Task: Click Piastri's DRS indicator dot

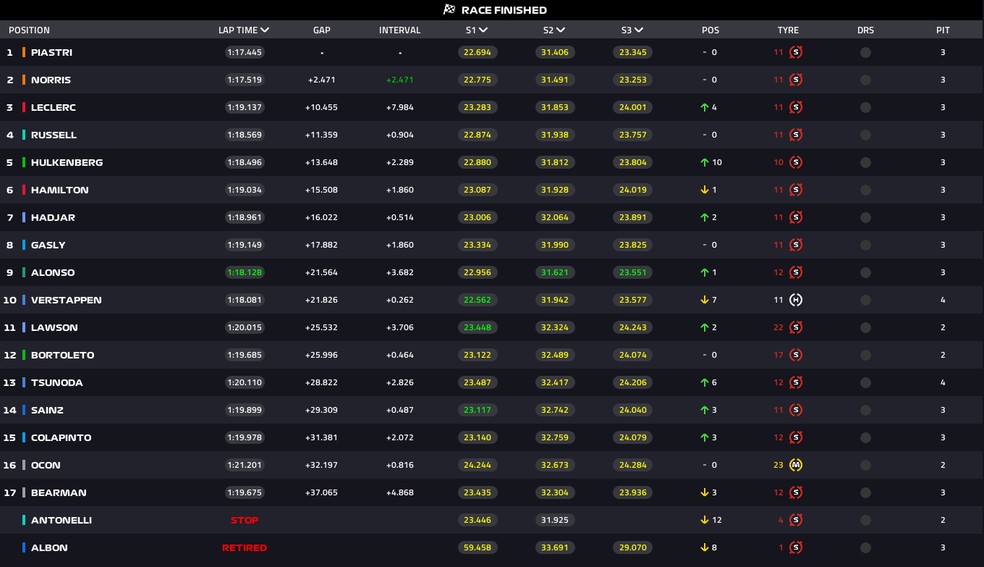Action: point(865,53)
